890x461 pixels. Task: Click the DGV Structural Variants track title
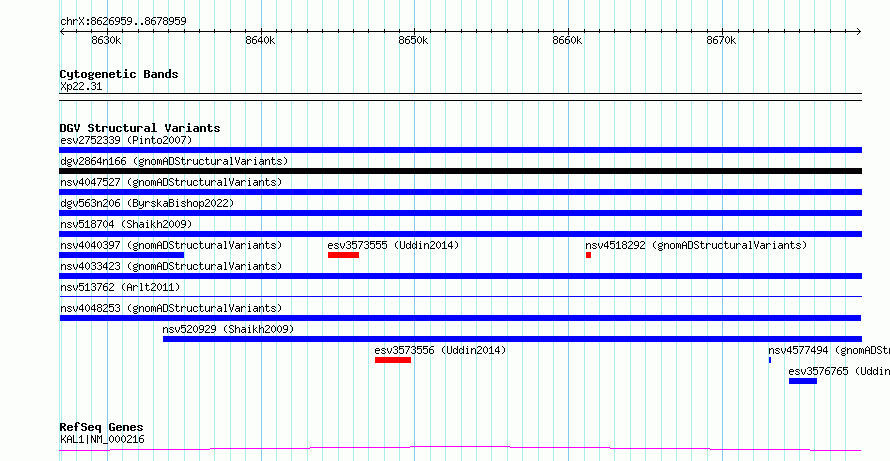pyautogui.click(x=140, y=128)
